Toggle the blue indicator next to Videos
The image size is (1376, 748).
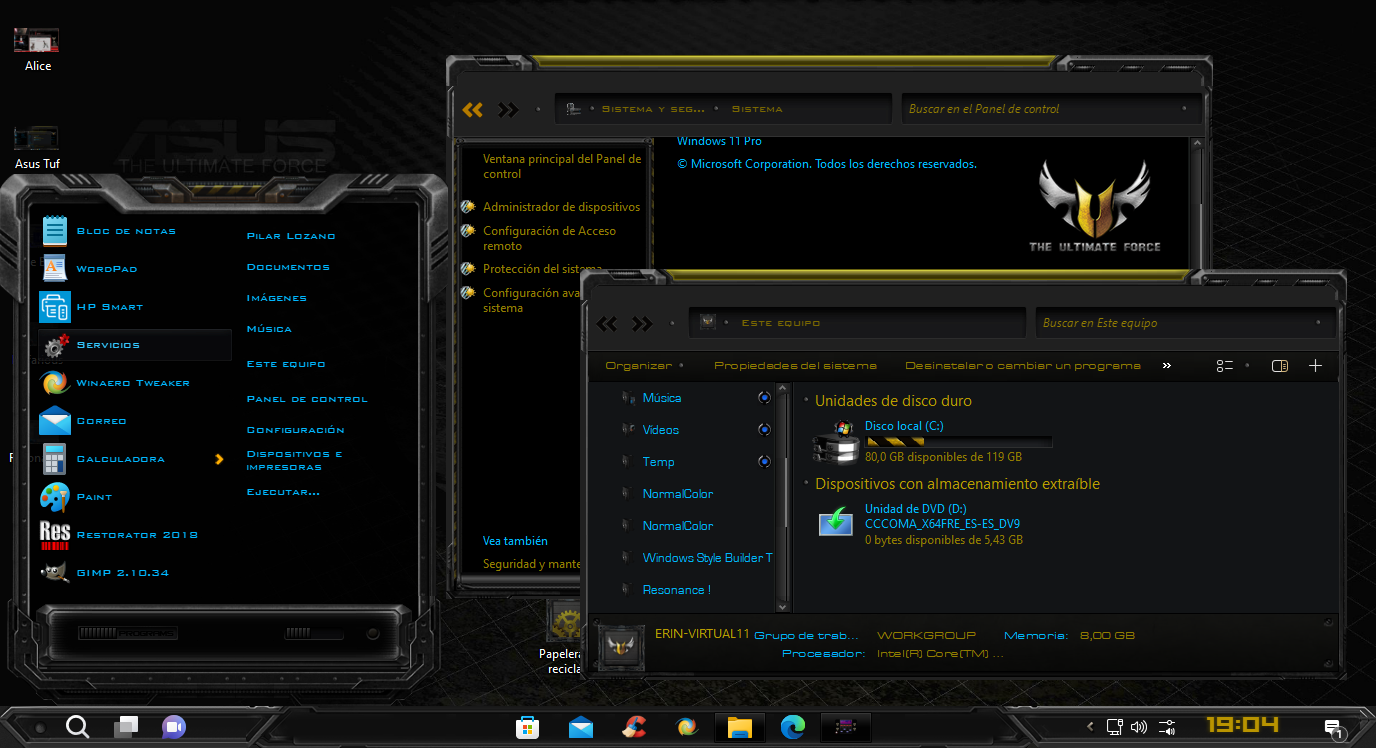[x=764, y=429]
